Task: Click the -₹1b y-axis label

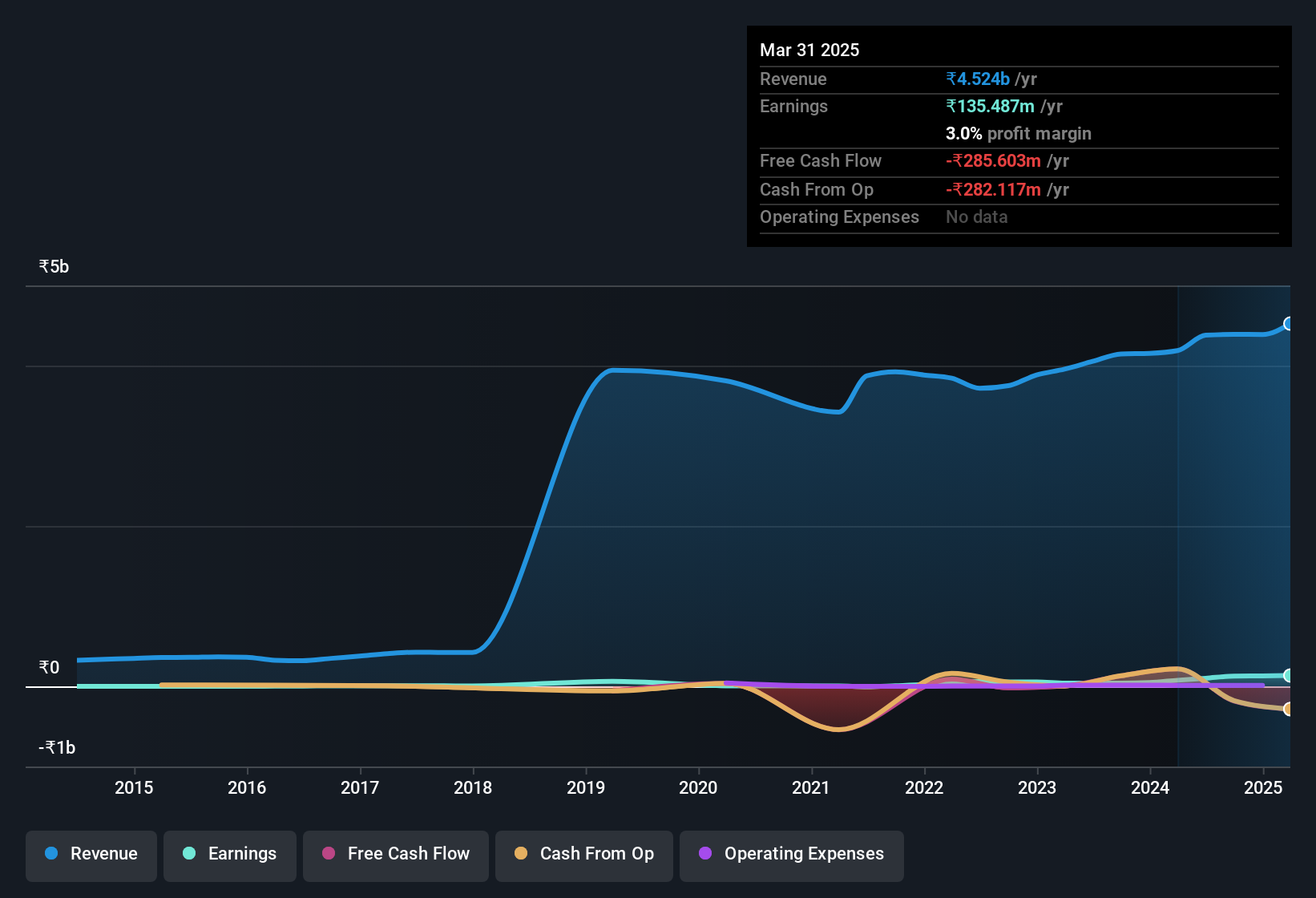Action: point(57,748)
